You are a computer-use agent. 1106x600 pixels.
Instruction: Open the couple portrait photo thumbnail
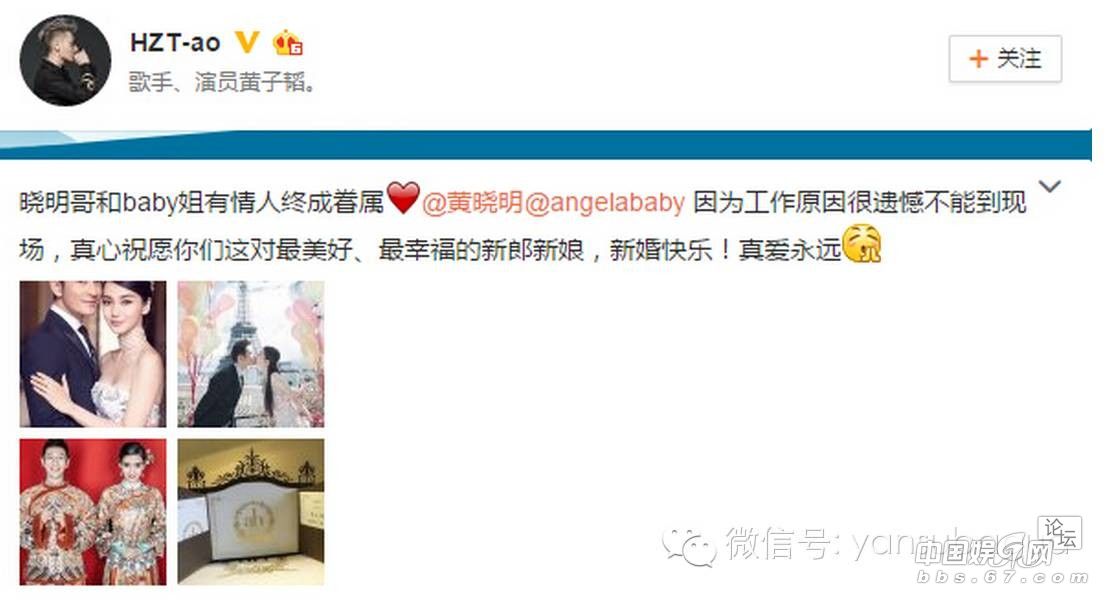pos(93,354)
